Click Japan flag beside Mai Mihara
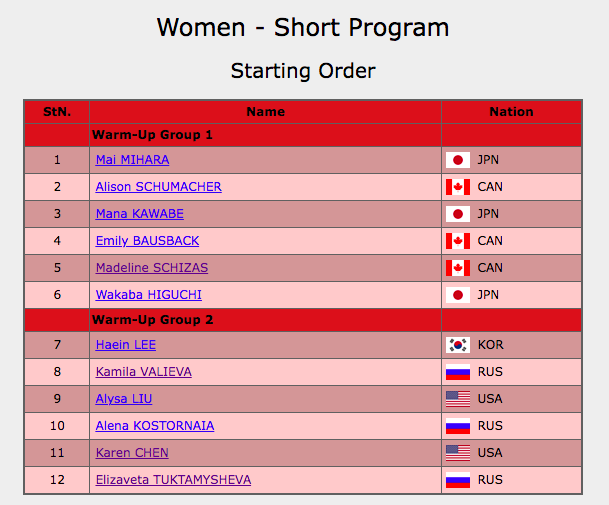 pos(457,160)
